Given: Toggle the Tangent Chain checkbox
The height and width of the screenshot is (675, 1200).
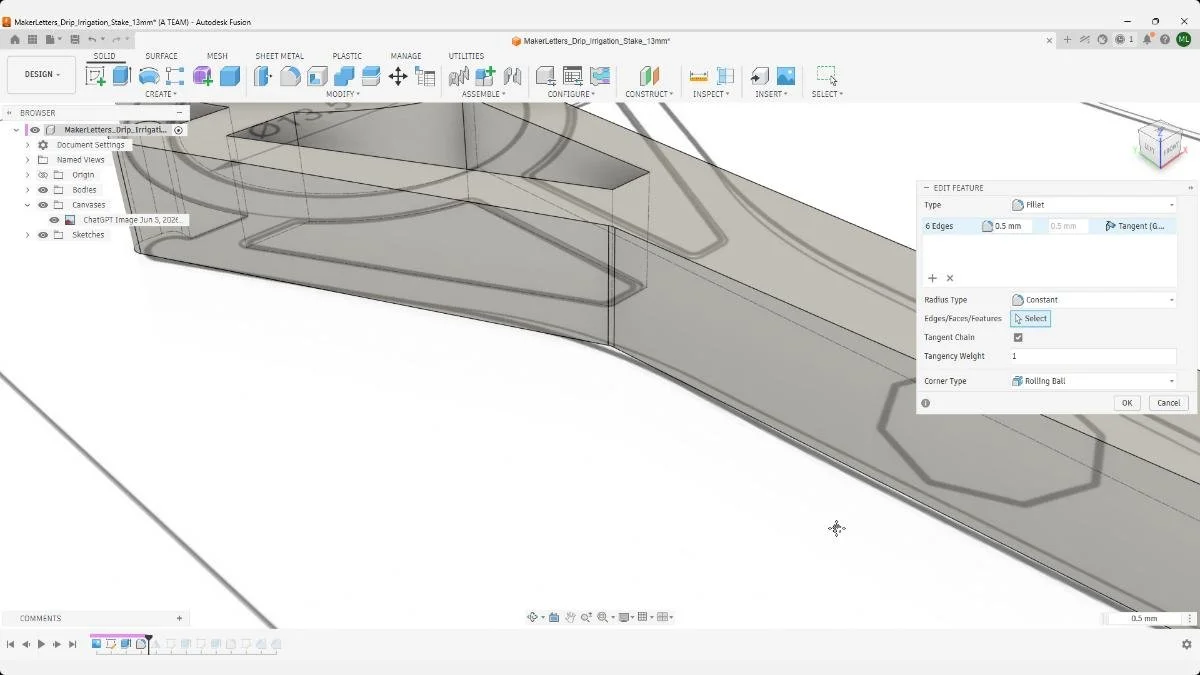Looking at the screenshot, I should pos(1018,338).
